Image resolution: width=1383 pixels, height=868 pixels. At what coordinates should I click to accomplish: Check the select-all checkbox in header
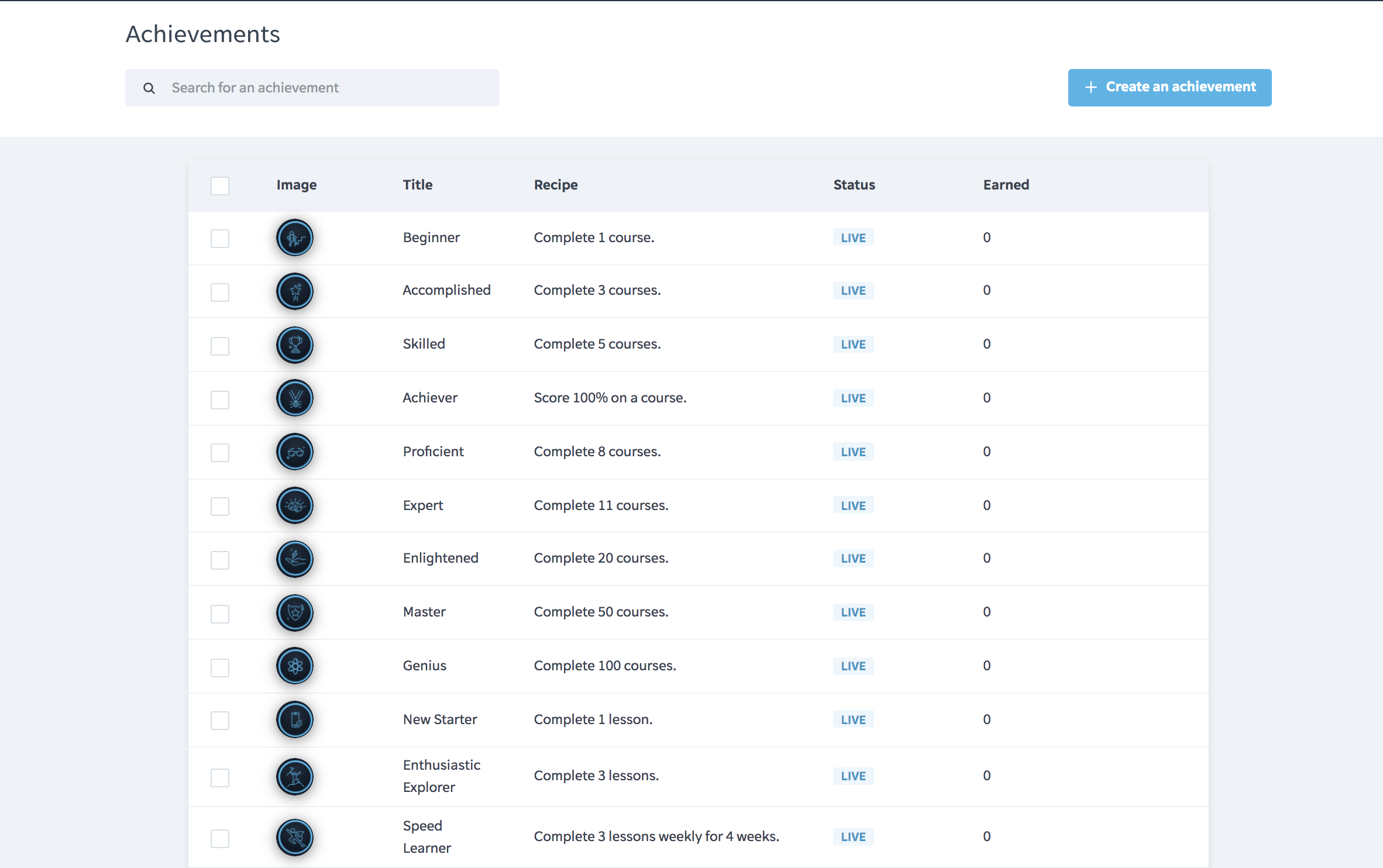[219, 185]
